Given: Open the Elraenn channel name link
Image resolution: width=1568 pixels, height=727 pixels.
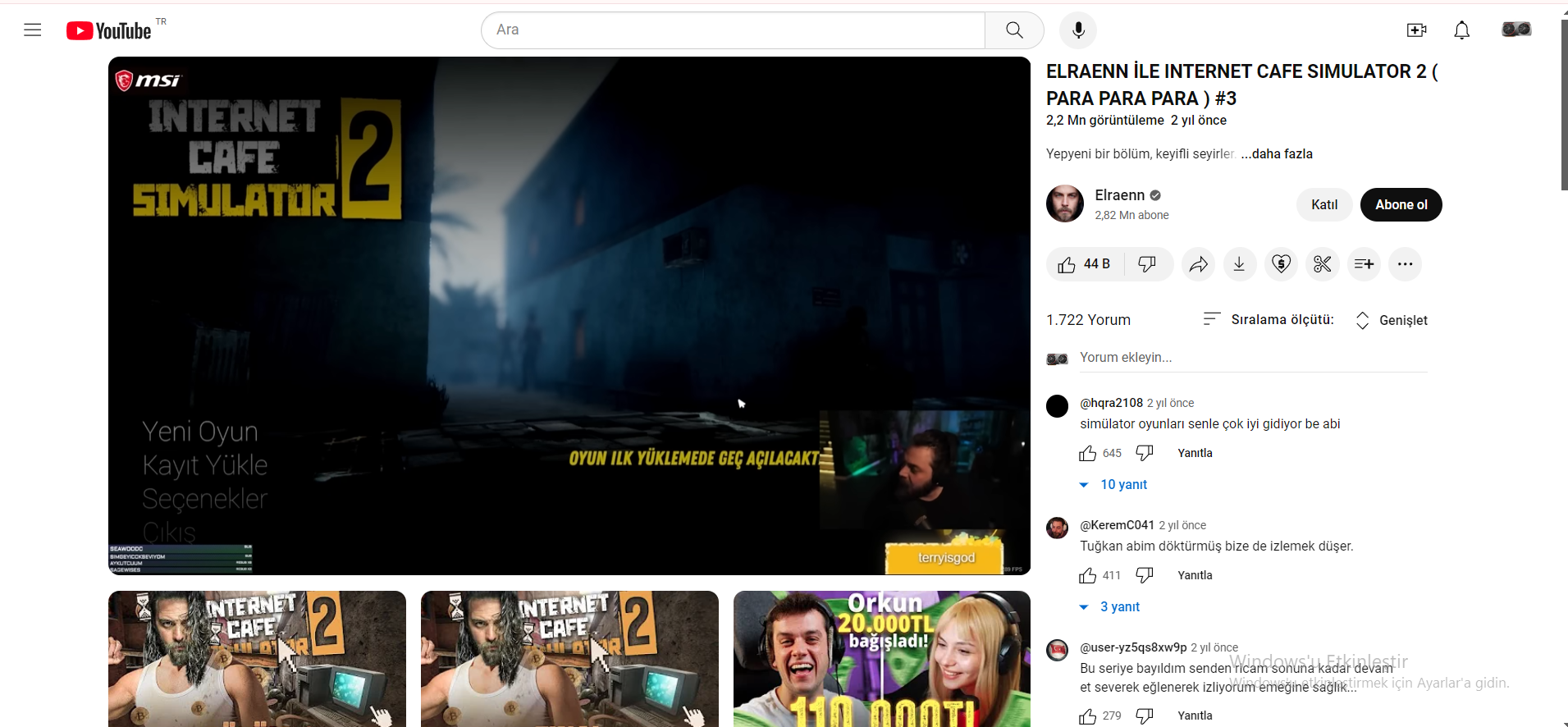Looking at the screenshot, I should pyautogui.click(x=1119, y=195).
